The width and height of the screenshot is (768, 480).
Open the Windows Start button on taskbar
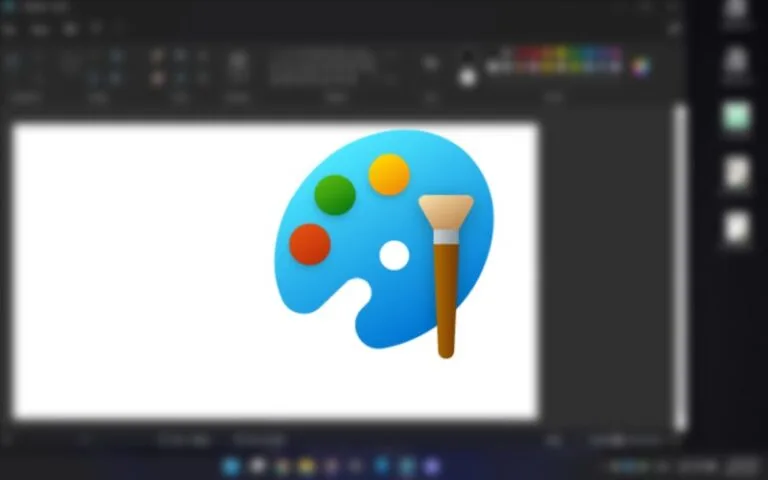tap(231, 466)
